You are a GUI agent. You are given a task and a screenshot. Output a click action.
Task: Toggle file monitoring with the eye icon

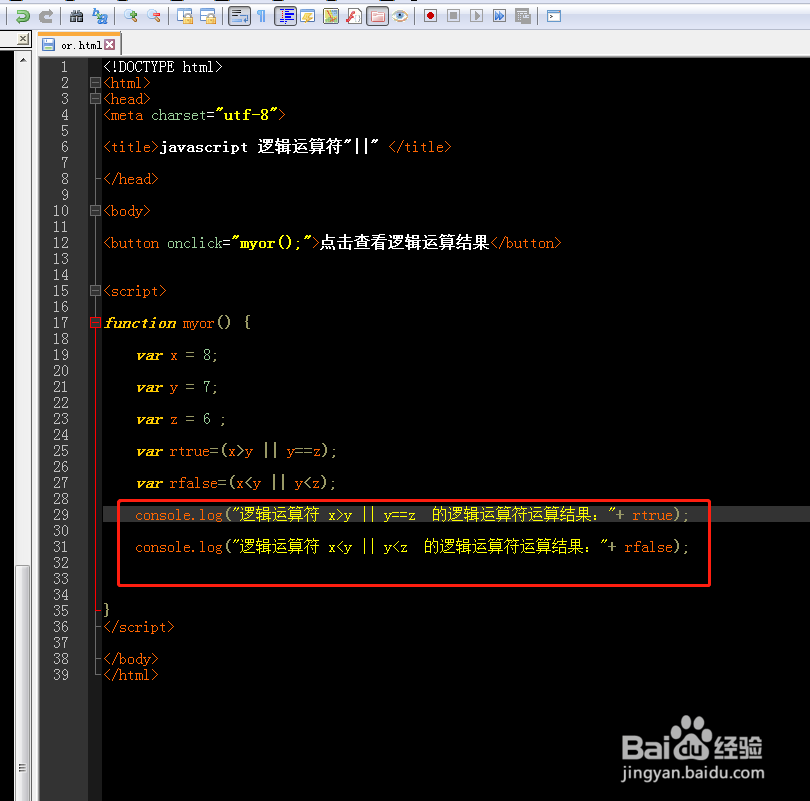400,17
